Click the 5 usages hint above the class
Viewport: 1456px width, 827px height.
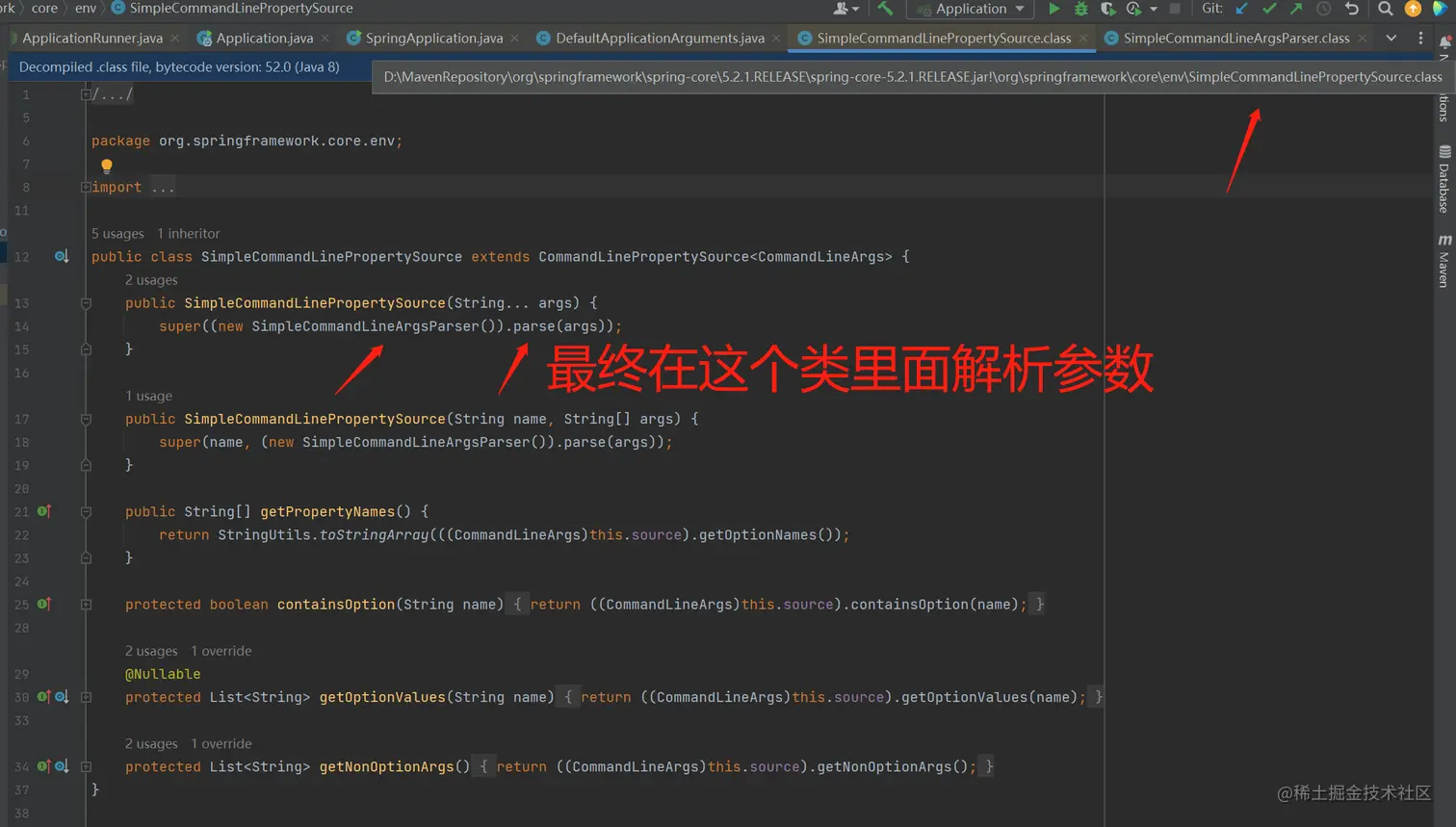click(117, 233)
